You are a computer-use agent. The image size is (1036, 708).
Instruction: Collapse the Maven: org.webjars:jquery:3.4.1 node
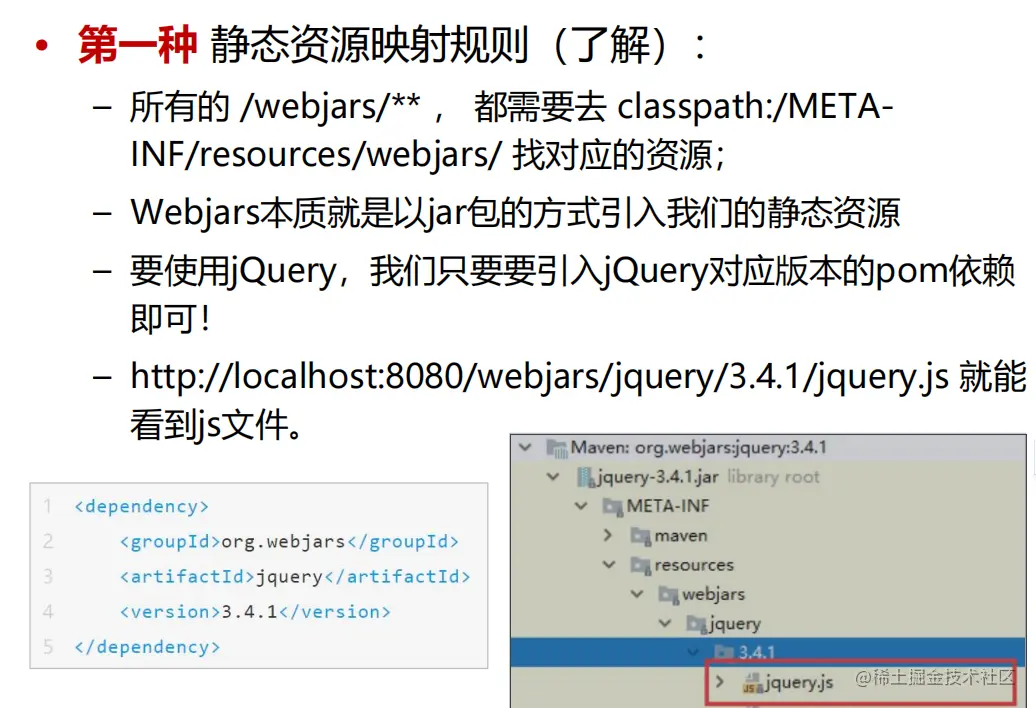[x=525, y=447]
